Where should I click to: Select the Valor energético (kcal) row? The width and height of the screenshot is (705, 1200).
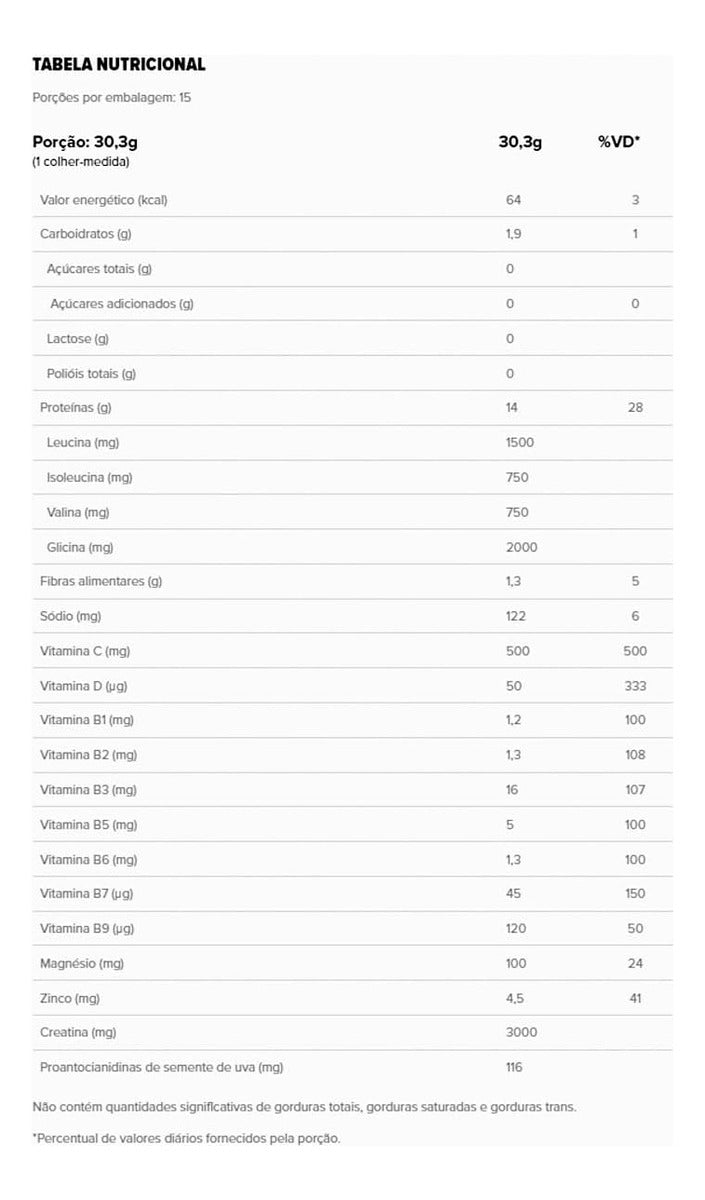[352, 200]
